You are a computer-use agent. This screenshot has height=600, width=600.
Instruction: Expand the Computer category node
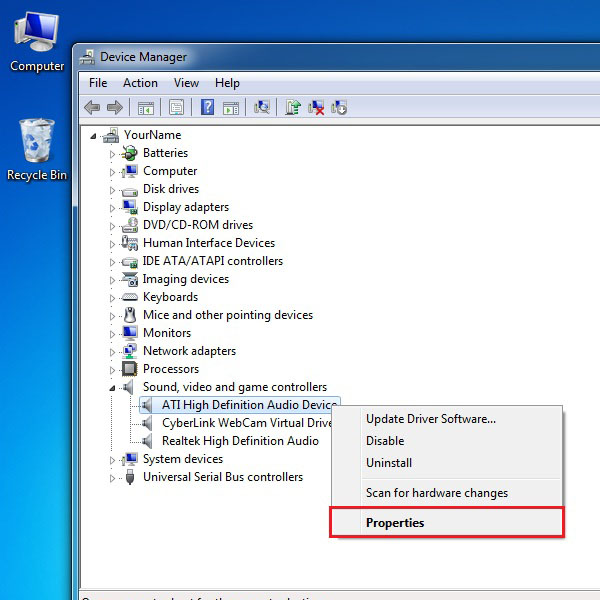[x=112, y=172]
